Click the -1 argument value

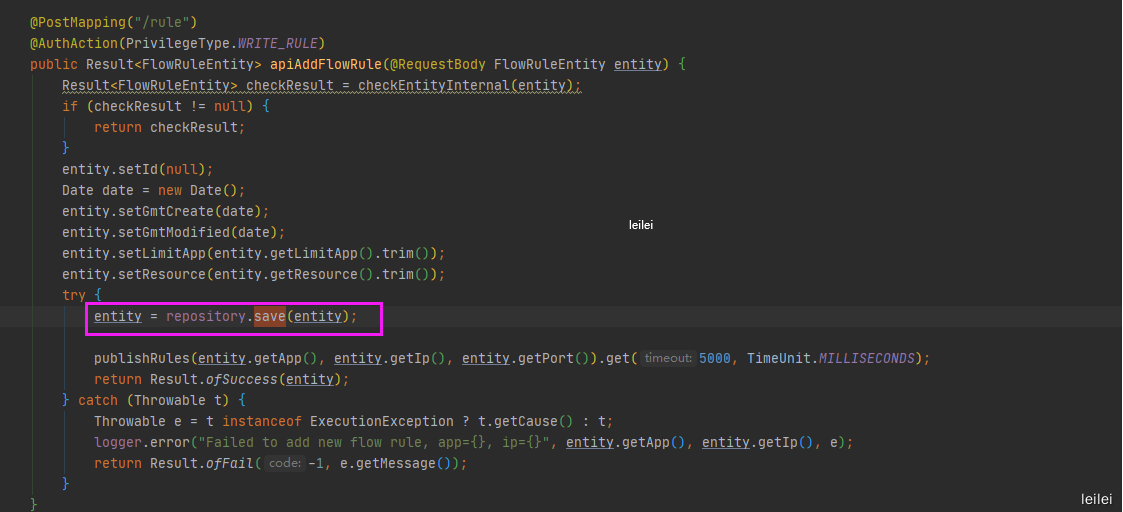click(317, 463)
